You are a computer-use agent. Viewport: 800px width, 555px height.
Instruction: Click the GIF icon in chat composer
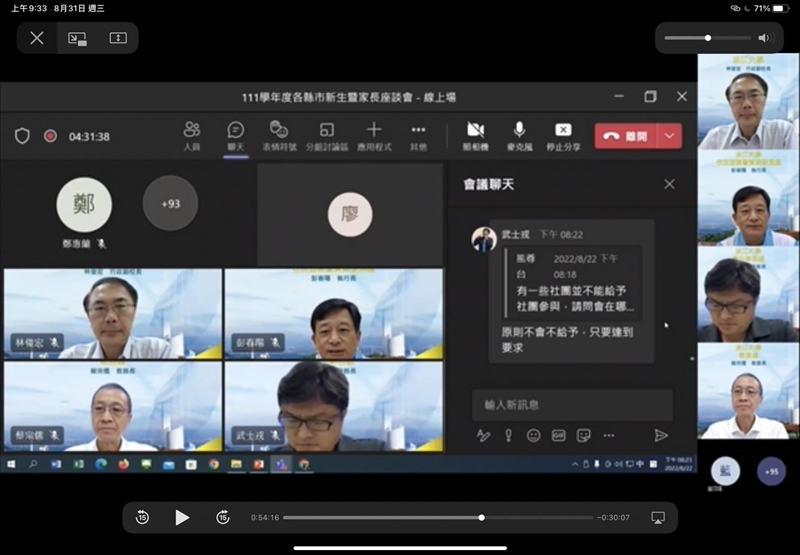pyautogui.click(x=559, y=435)
